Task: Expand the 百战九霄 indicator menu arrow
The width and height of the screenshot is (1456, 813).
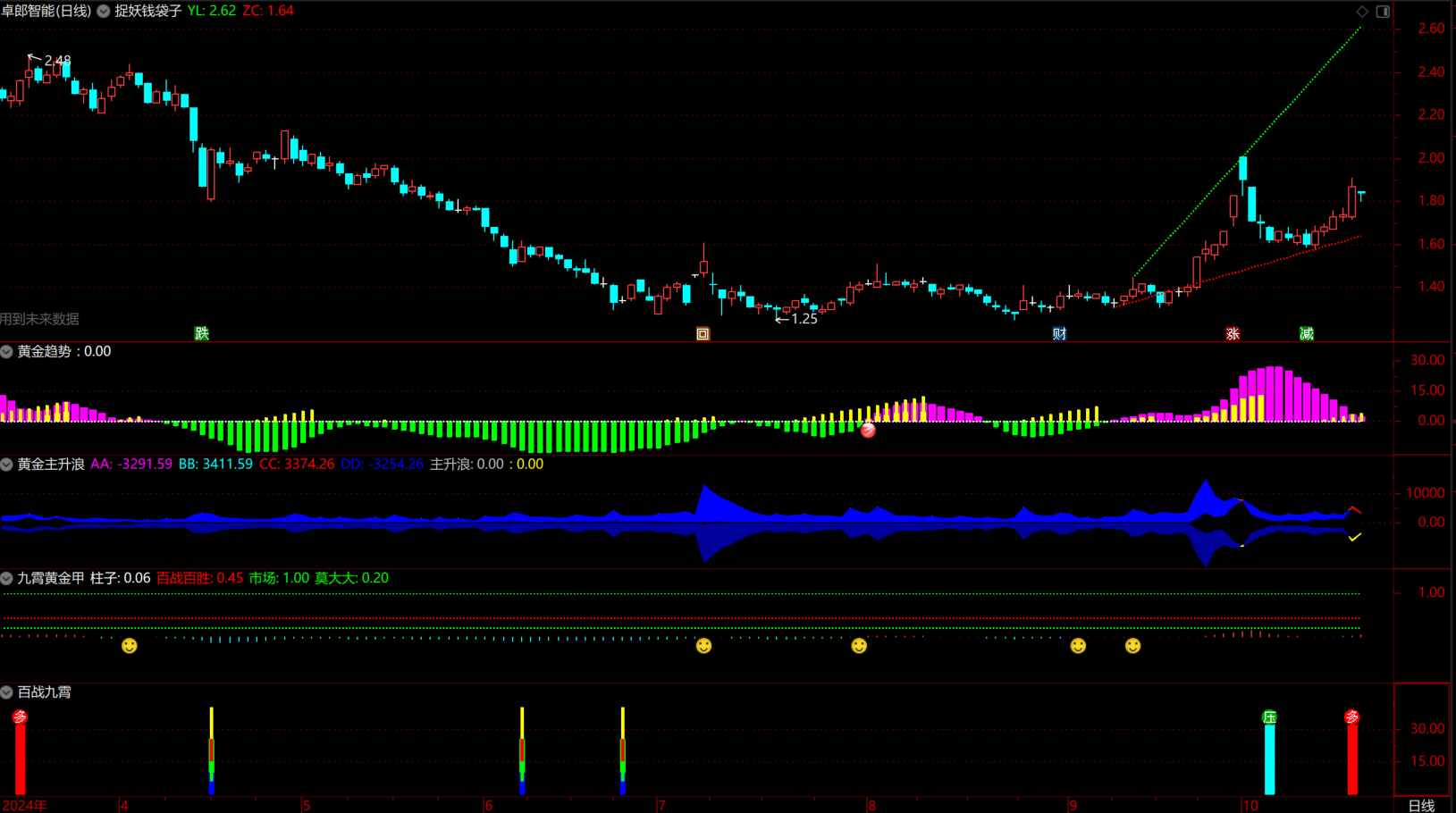Action: click(x=7, y=692)
